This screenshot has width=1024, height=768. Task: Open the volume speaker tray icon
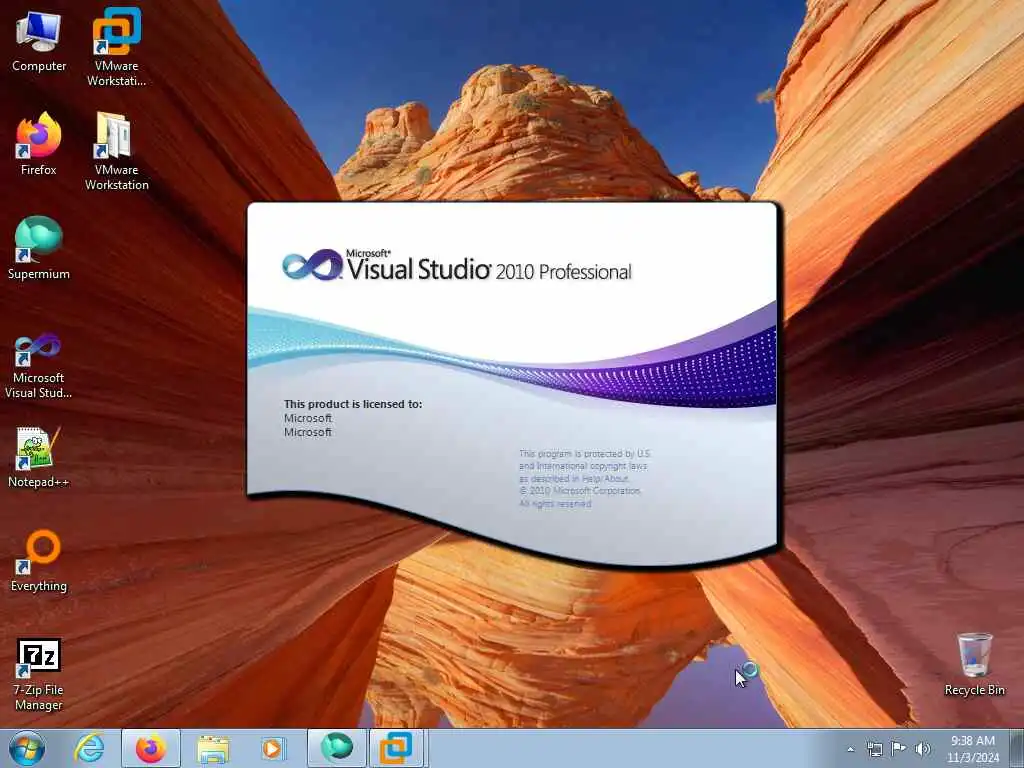[x=923, y=749]
